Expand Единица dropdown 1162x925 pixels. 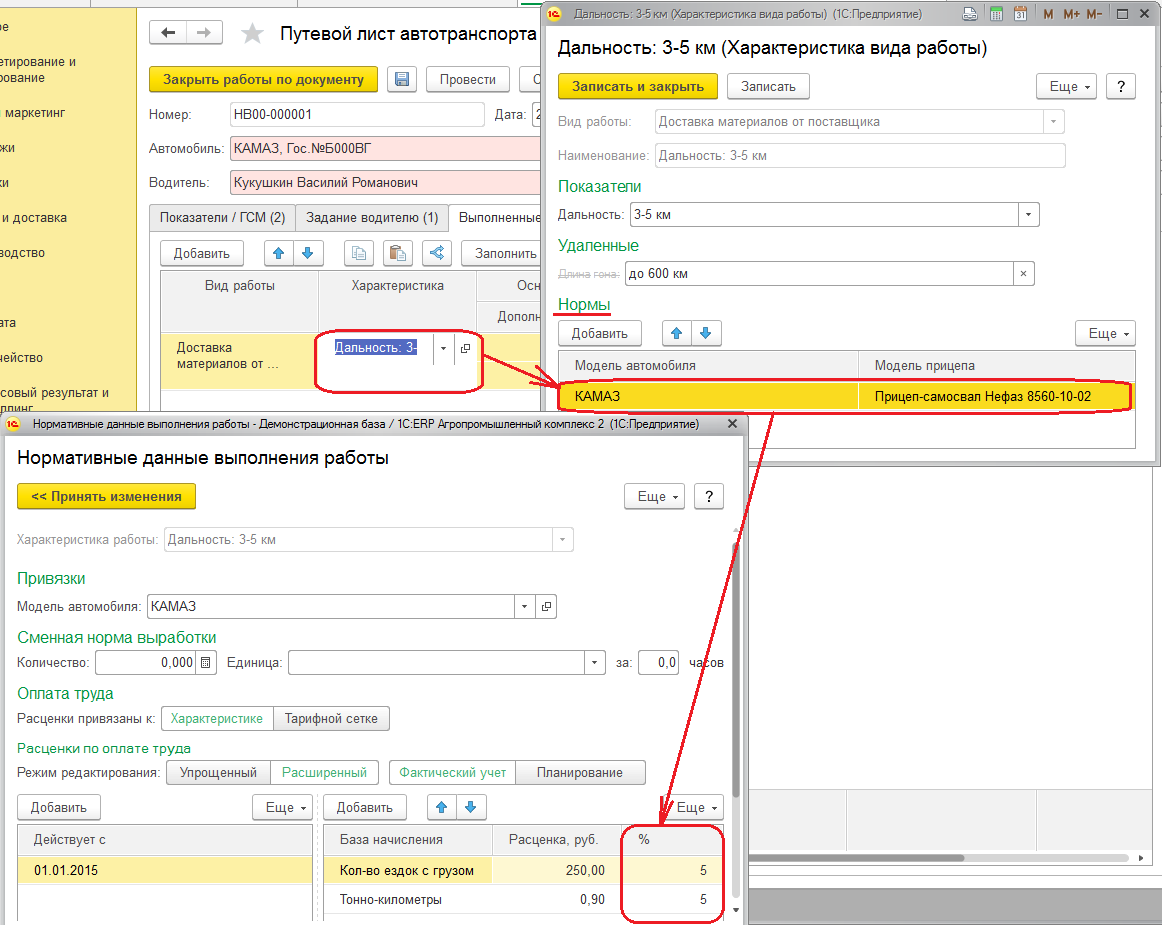point(594,663)
